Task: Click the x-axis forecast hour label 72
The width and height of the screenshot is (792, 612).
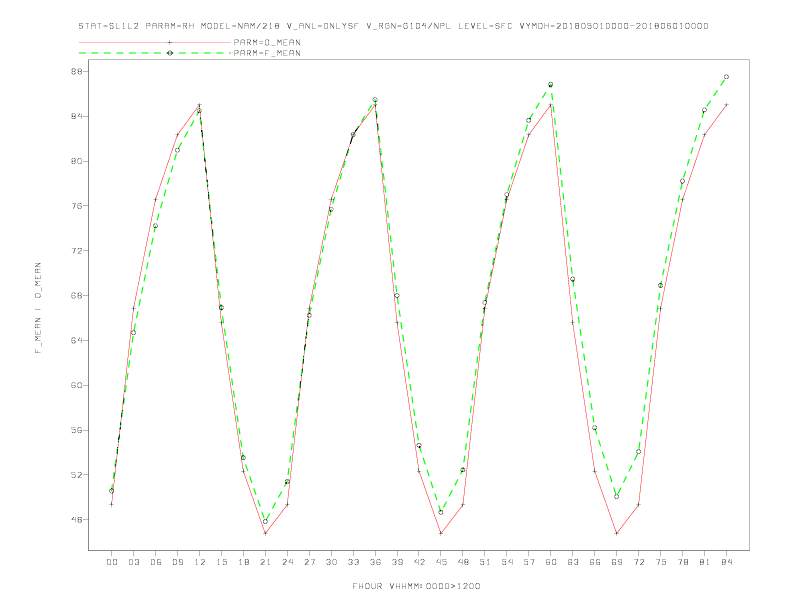Action: click(639, 562)
